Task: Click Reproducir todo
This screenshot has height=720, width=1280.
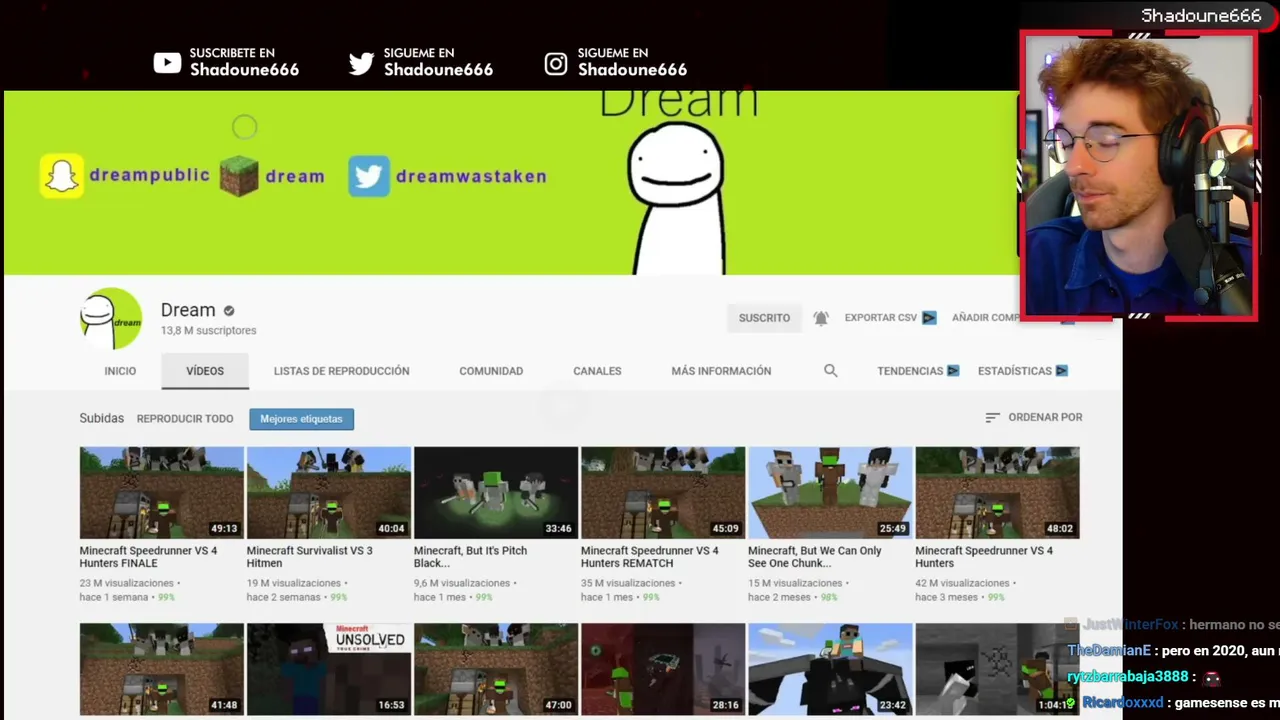Action: point(185,419)
